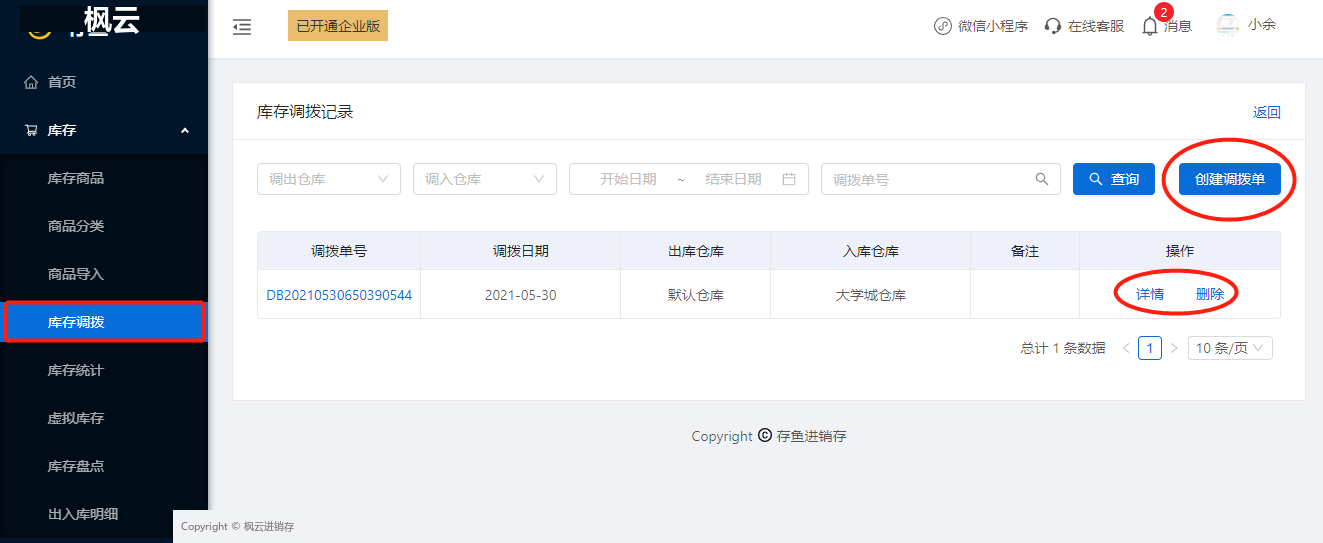
Task: Click the 微信小程序 label
Action: 993,26
